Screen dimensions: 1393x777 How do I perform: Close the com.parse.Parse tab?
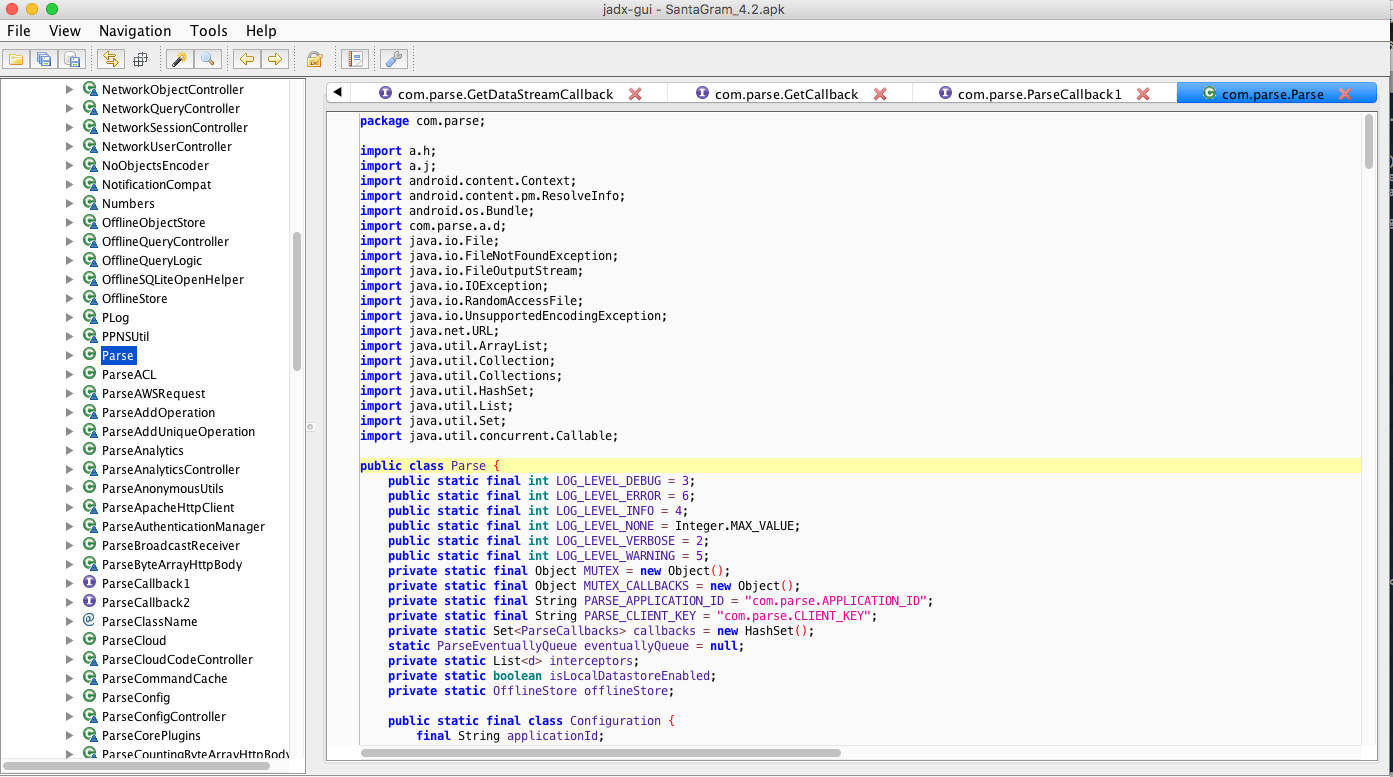[x=1345, y=94]
